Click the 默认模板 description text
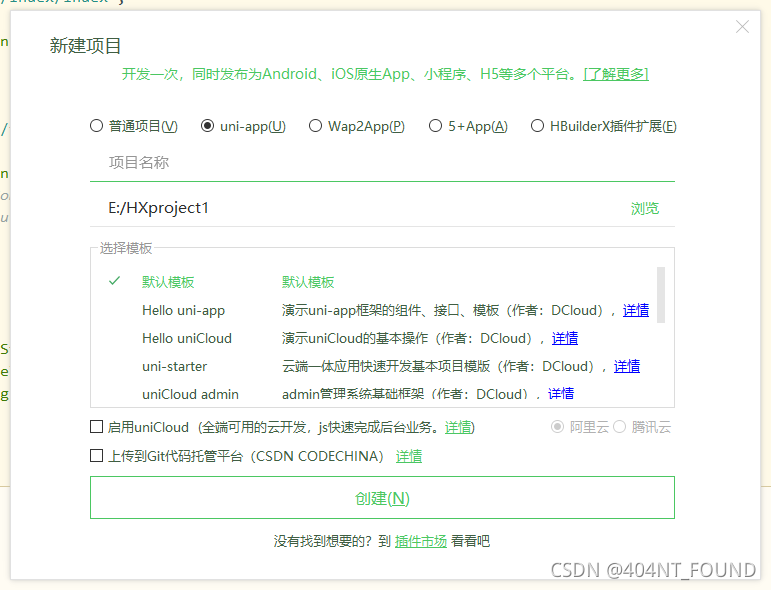Image resolution: width=771 pixels, height=590 pixels. pyautogui.click(x=308, y=282)
